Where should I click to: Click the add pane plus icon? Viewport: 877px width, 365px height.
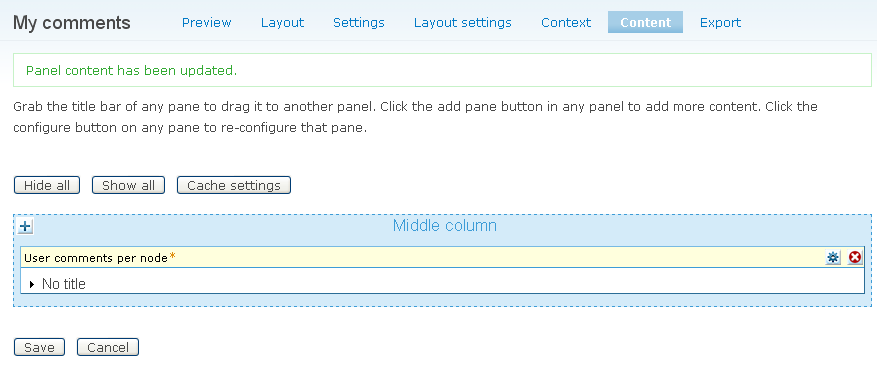click(25, 226)
